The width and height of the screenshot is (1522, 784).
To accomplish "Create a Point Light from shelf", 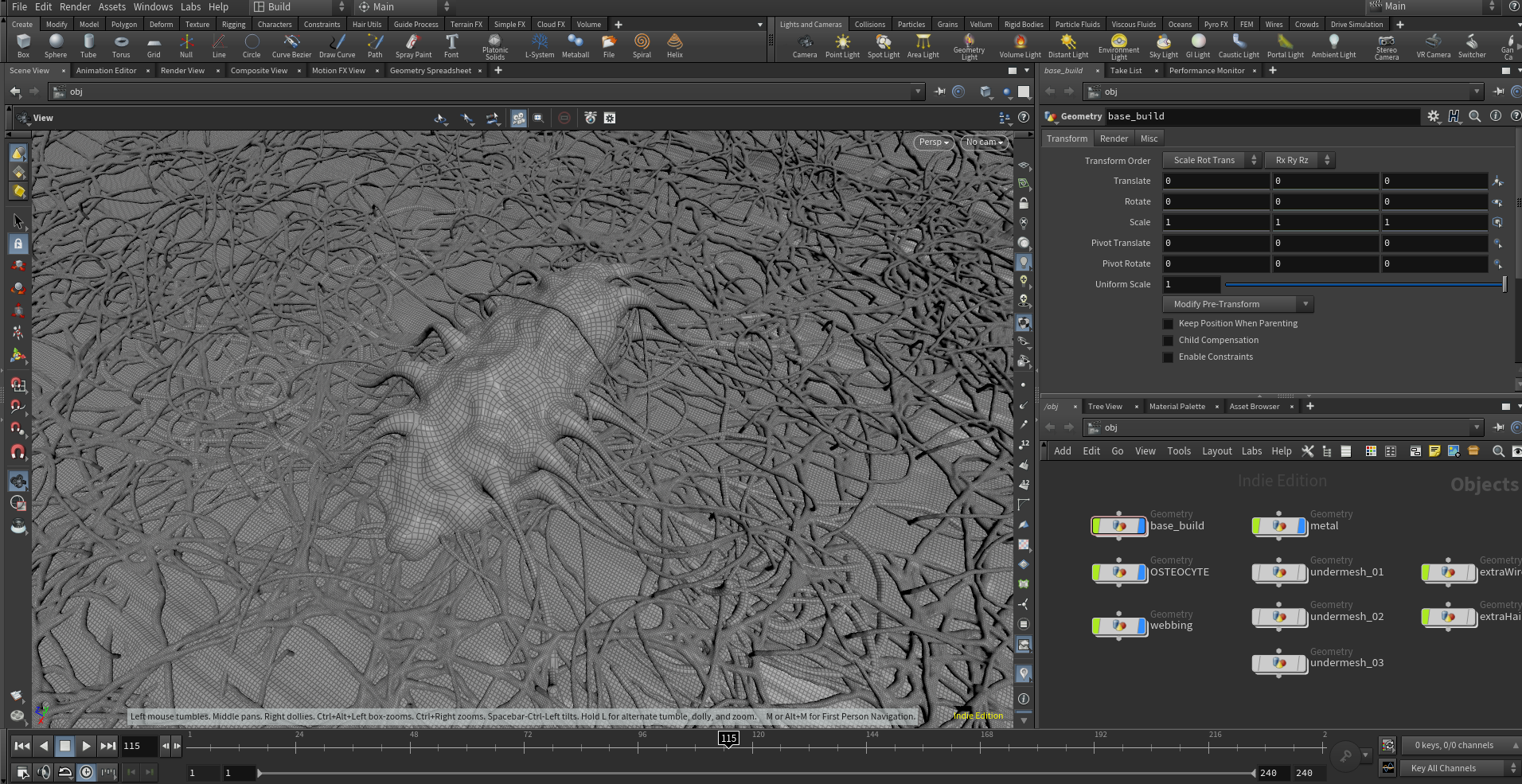I will (x=842, y=45).
